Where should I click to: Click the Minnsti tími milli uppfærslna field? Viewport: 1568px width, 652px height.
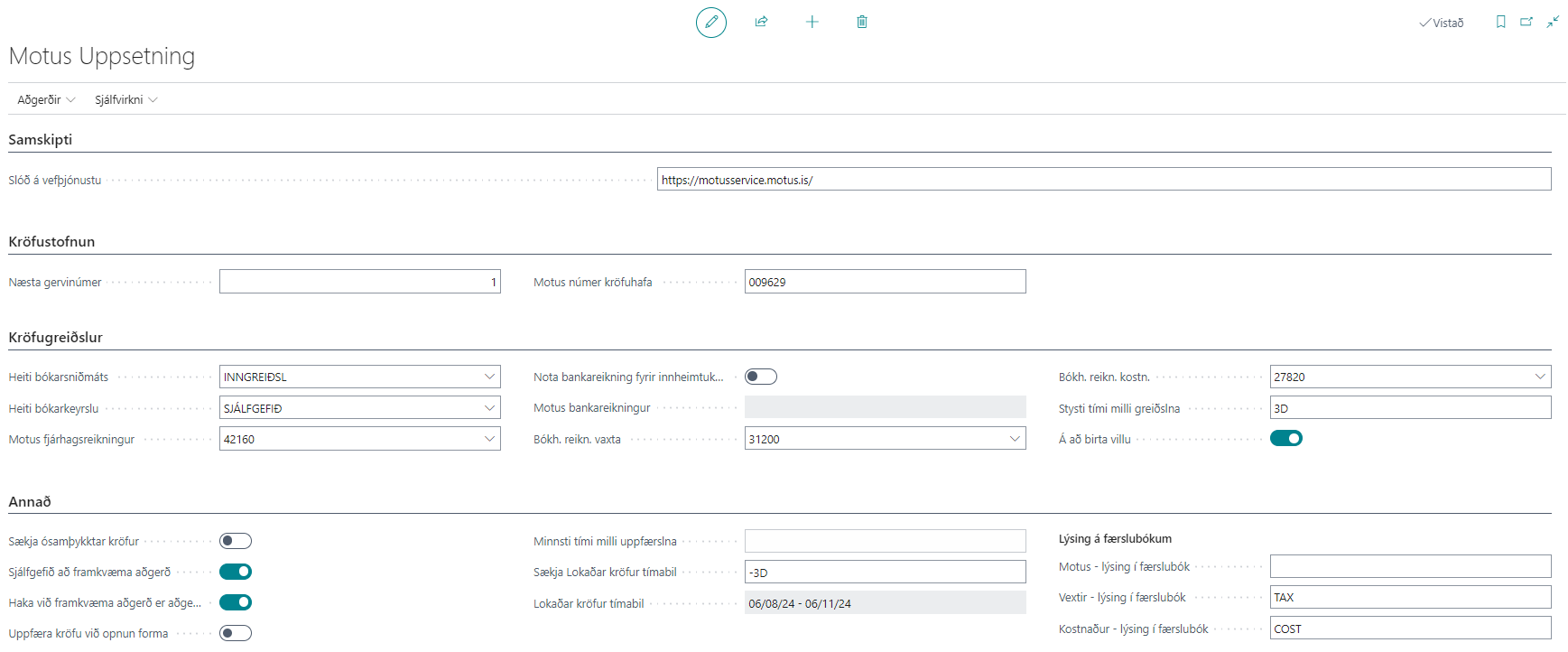tap(886, 541)
